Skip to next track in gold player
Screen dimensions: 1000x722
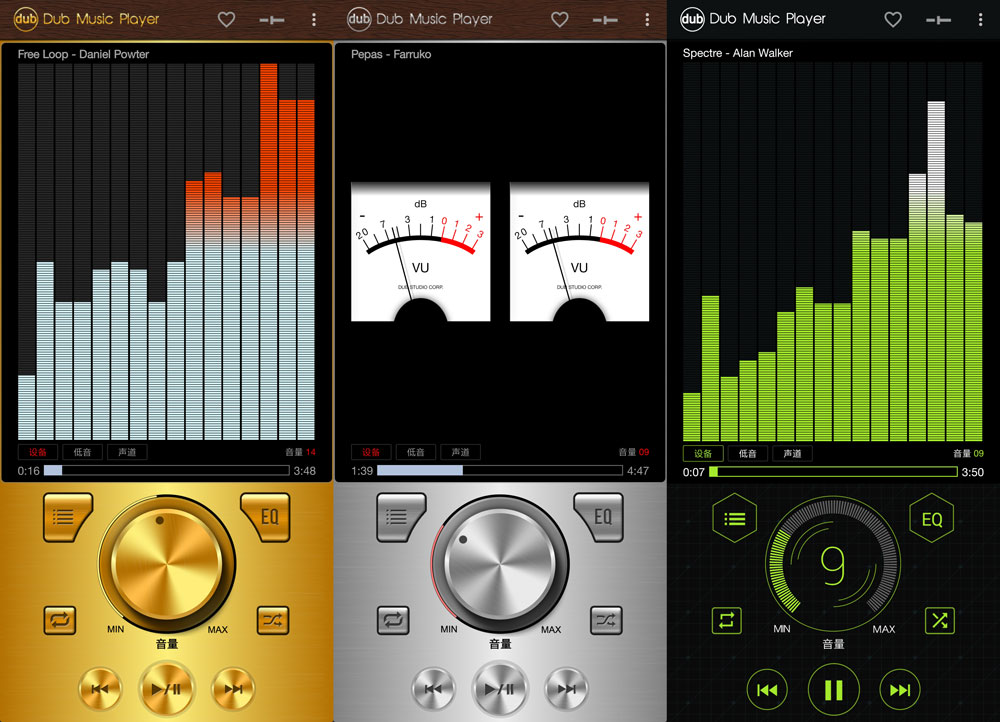(x=233, y=689)
